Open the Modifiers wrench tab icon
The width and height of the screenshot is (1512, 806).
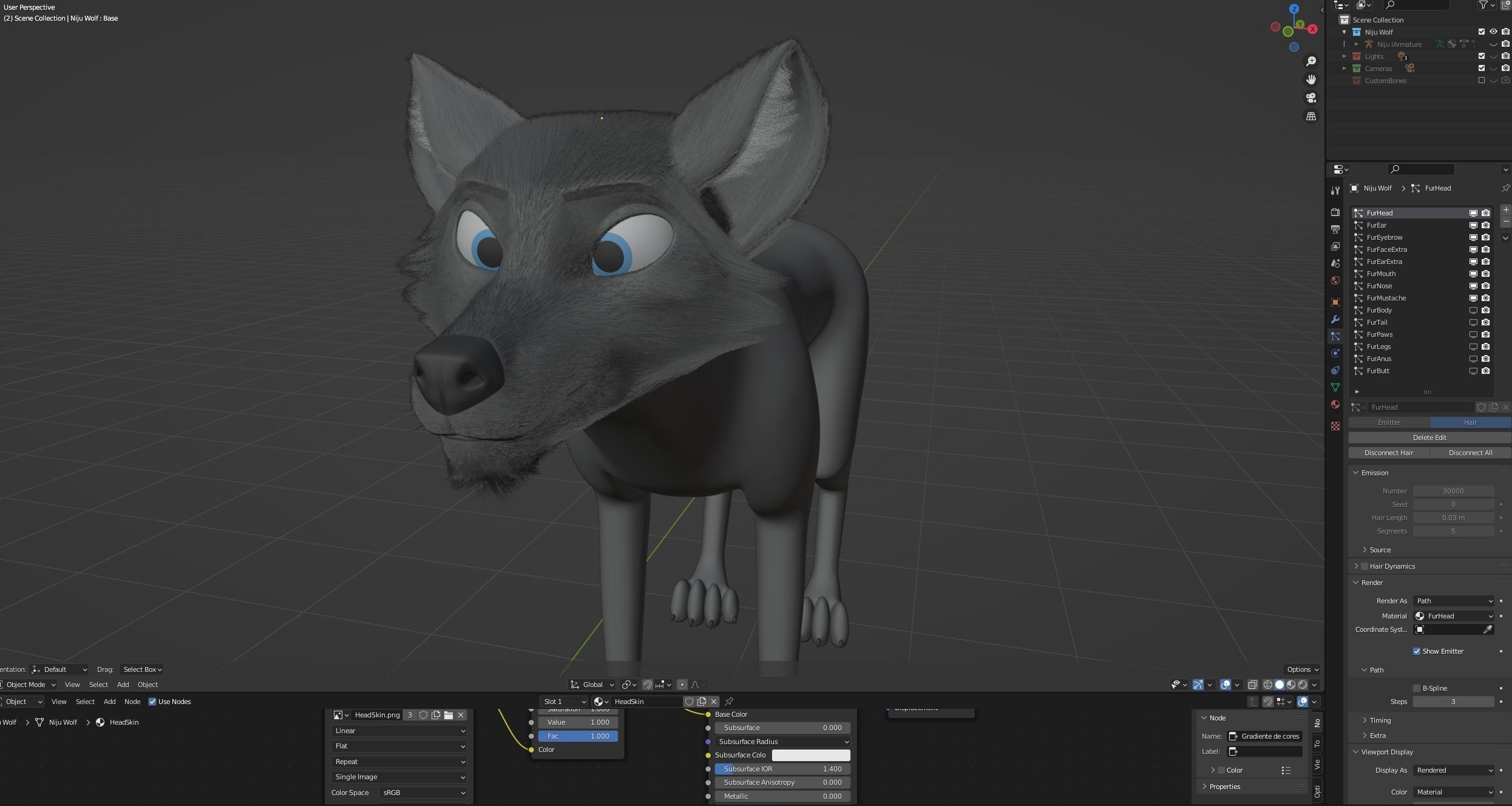(x=1335, y=319)
